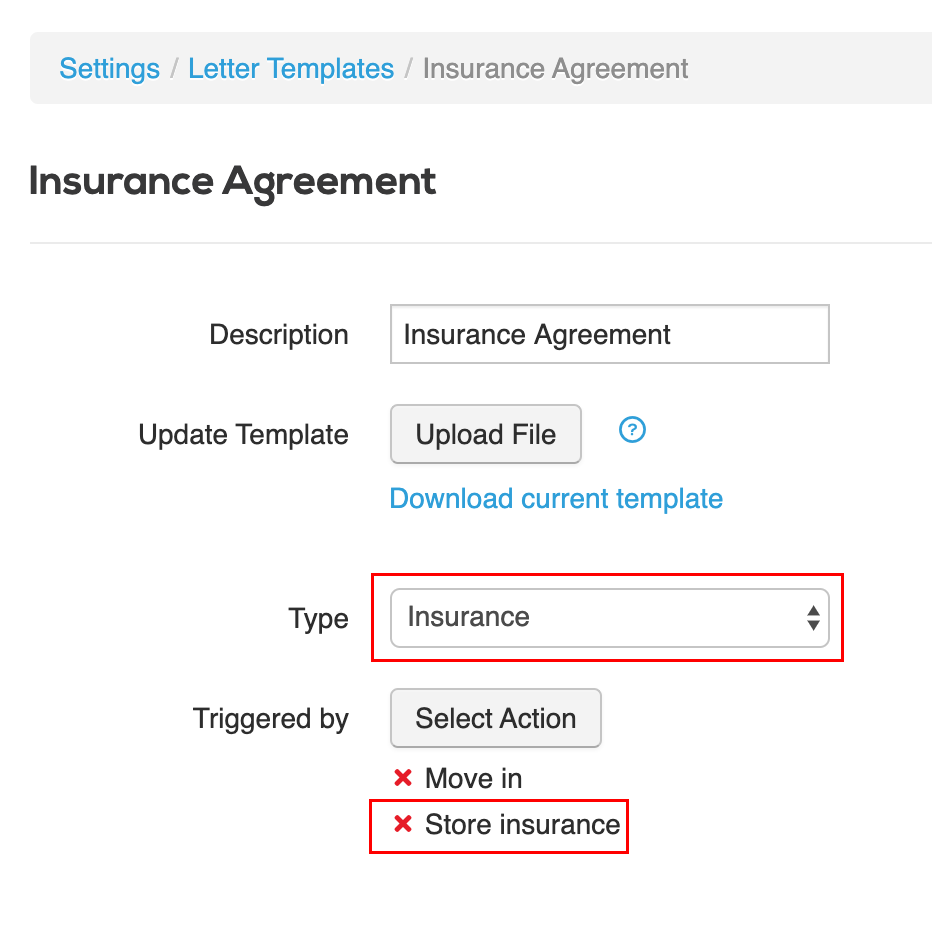Click the Description field label
Image resolution: width=932 pixels, height=932 pixels.
[279, 335]
